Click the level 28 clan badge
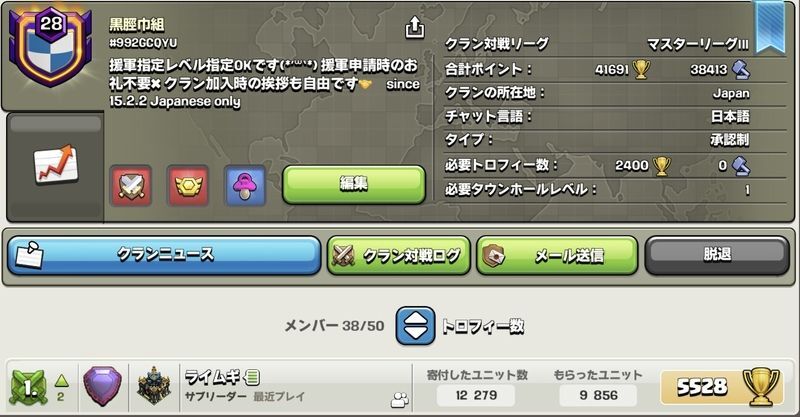This screenshot has height=417, width=800. [x=50, y=47]
